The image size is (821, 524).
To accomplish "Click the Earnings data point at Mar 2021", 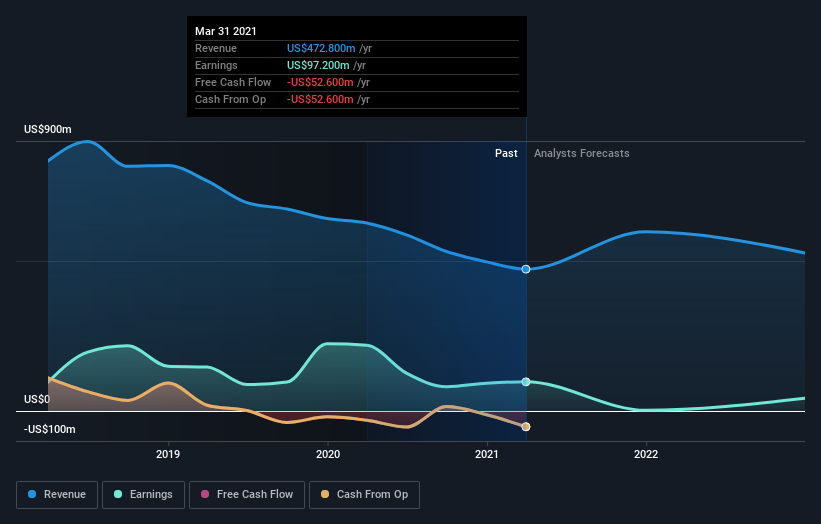I will click(526, 382).
